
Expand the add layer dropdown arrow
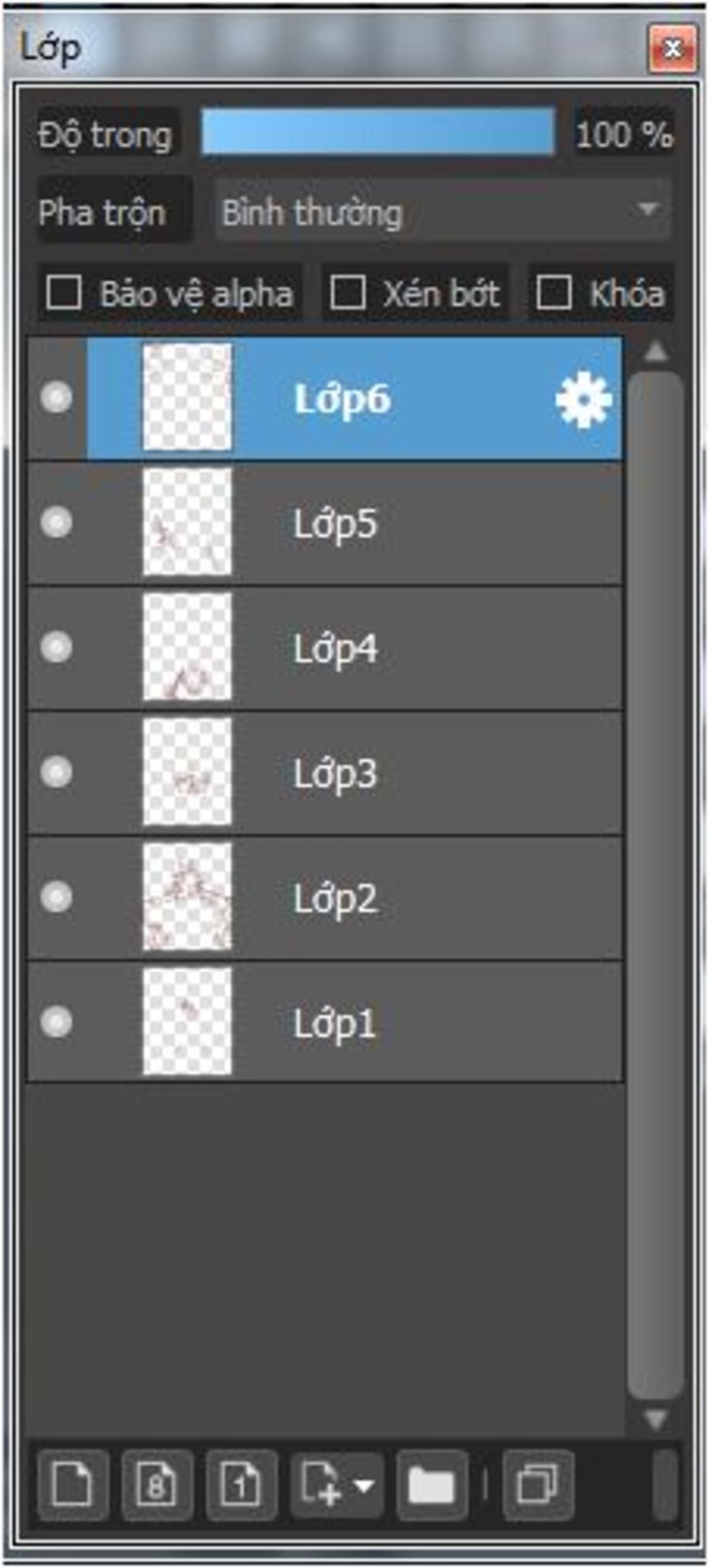click(364, 1484)
